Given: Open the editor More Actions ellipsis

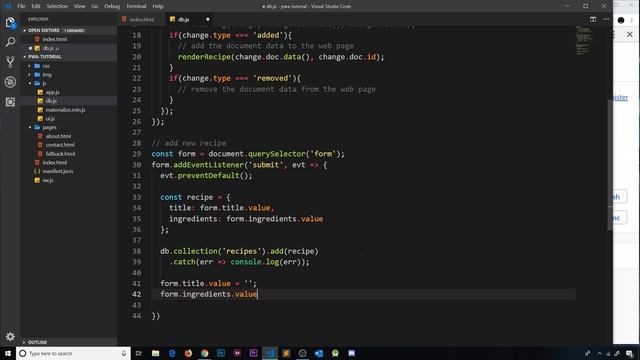Looking at the screenshot, I should coord(607,19).
